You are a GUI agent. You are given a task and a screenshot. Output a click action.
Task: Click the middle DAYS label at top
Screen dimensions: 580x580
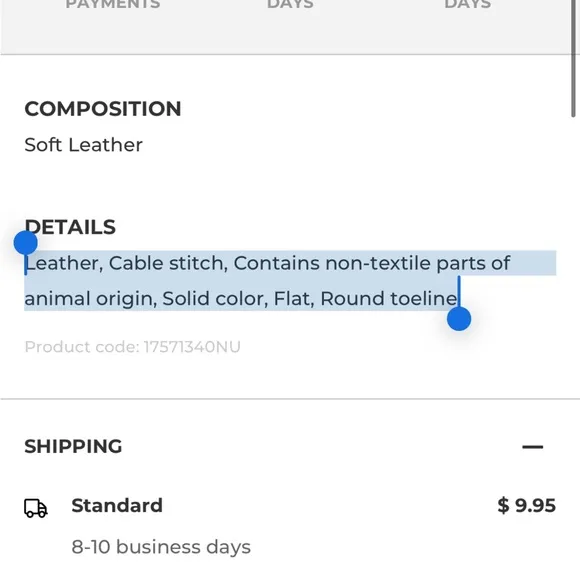290,4
